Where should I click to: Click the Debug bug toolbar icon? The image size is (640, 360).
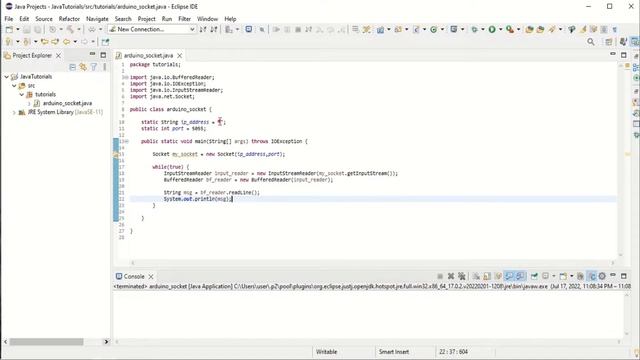coord(474,29)
